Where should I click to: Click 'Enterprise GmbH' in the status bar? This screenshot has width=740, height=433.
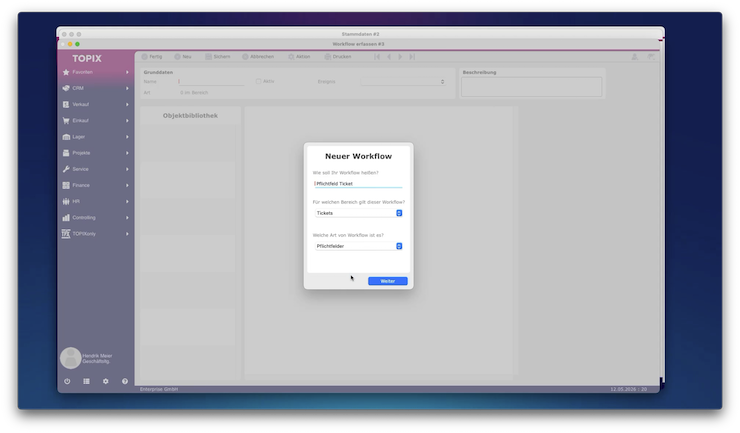(x=159, y=389)
